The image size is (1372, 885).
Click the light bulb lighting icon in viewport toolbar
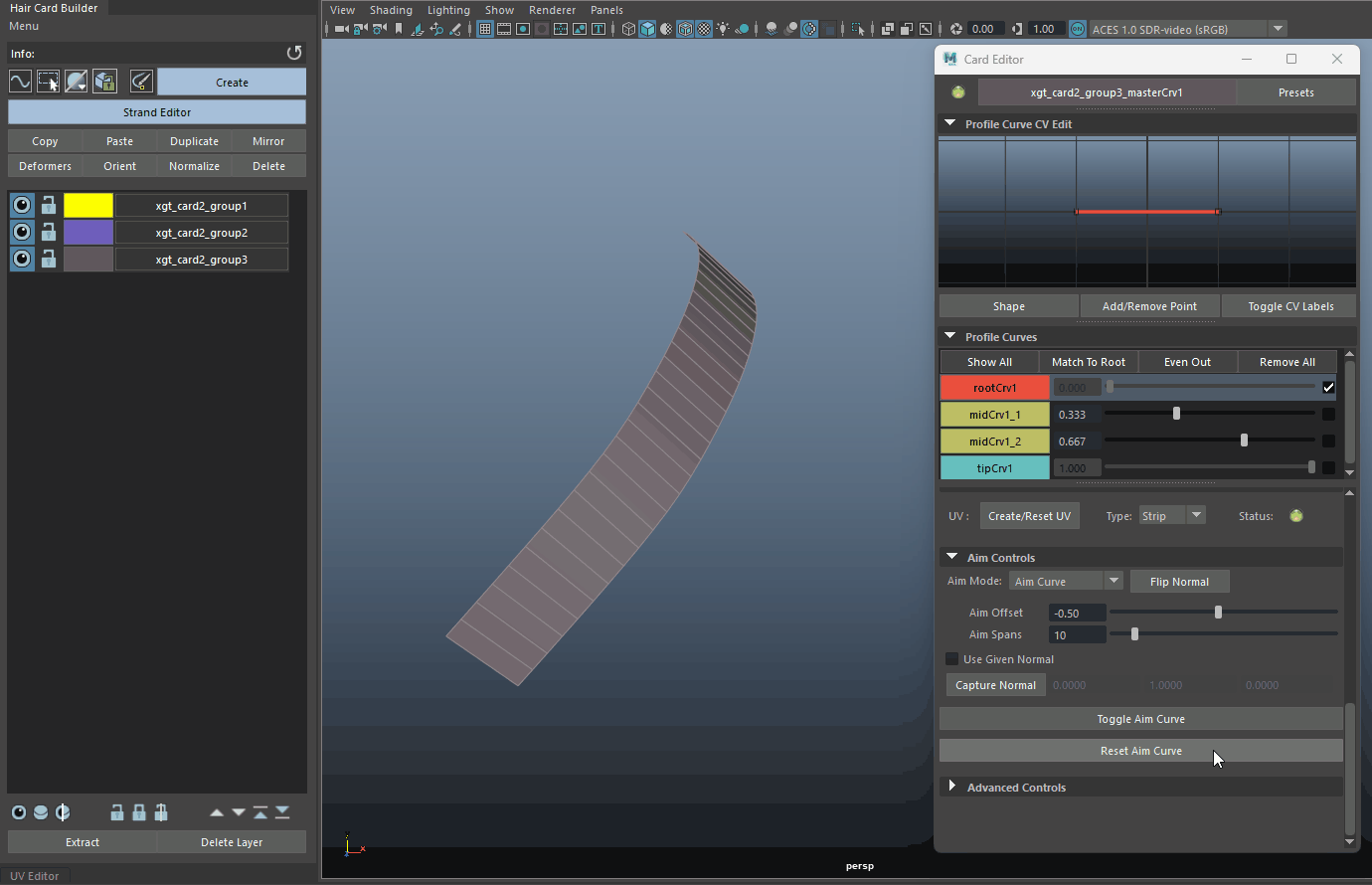pyautogui.click(x=723, y=29)
